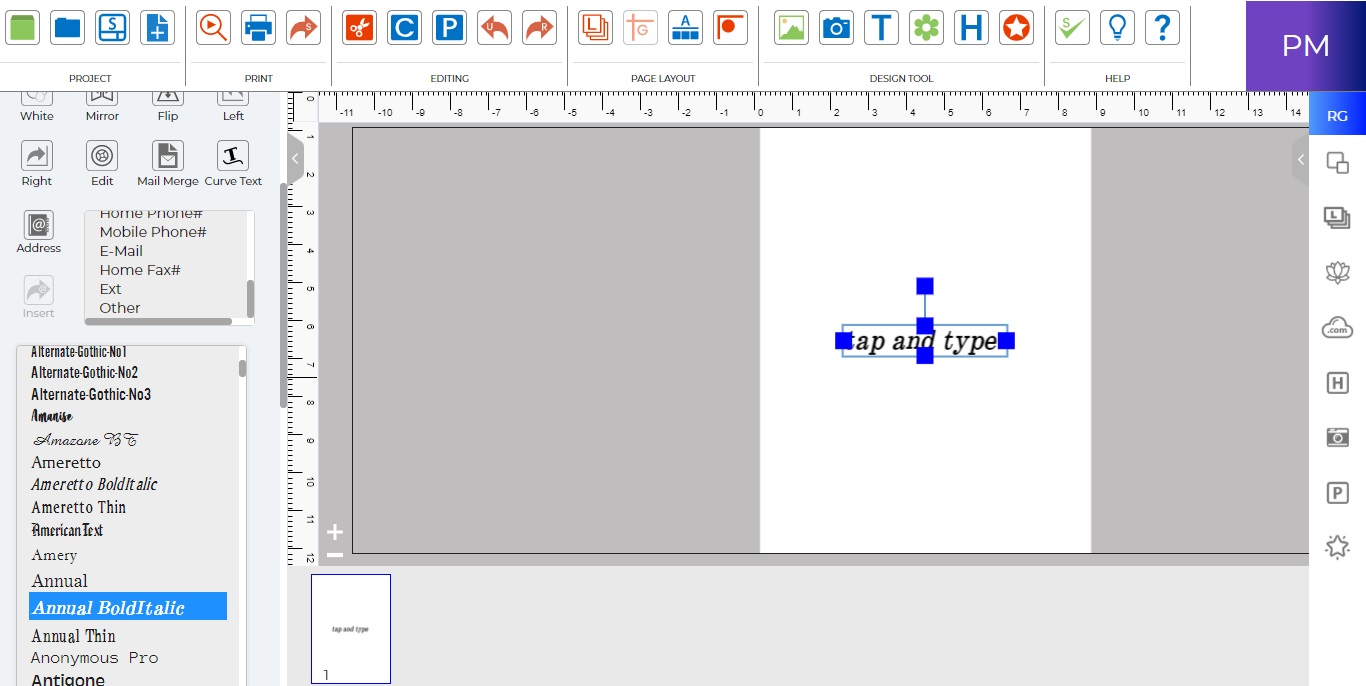Save the project using the S disk icon

point(112,27)
